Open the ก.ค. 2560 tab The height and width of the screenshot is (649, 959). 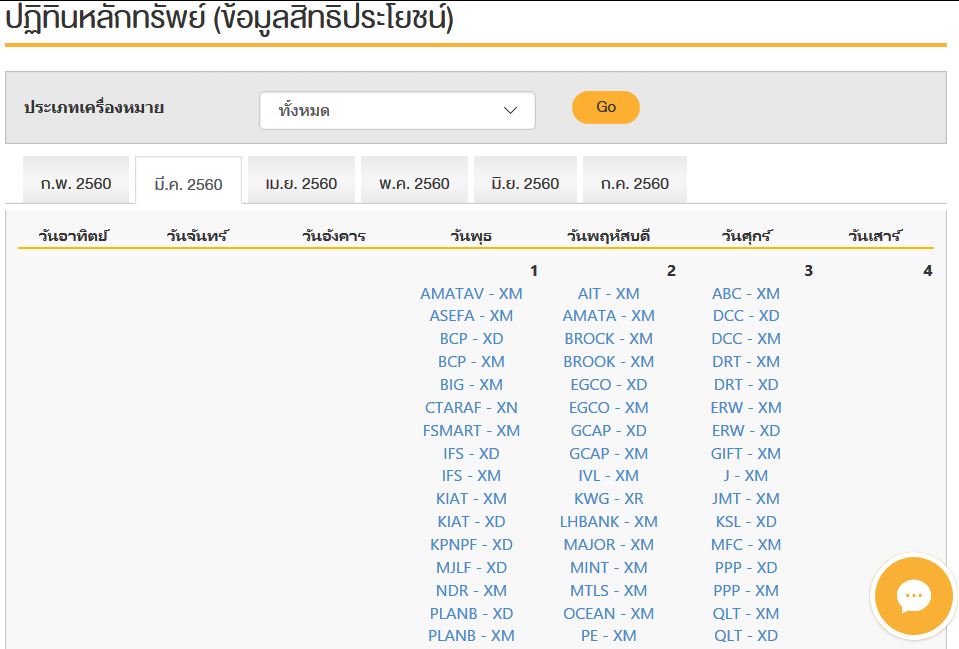[635, 180]
